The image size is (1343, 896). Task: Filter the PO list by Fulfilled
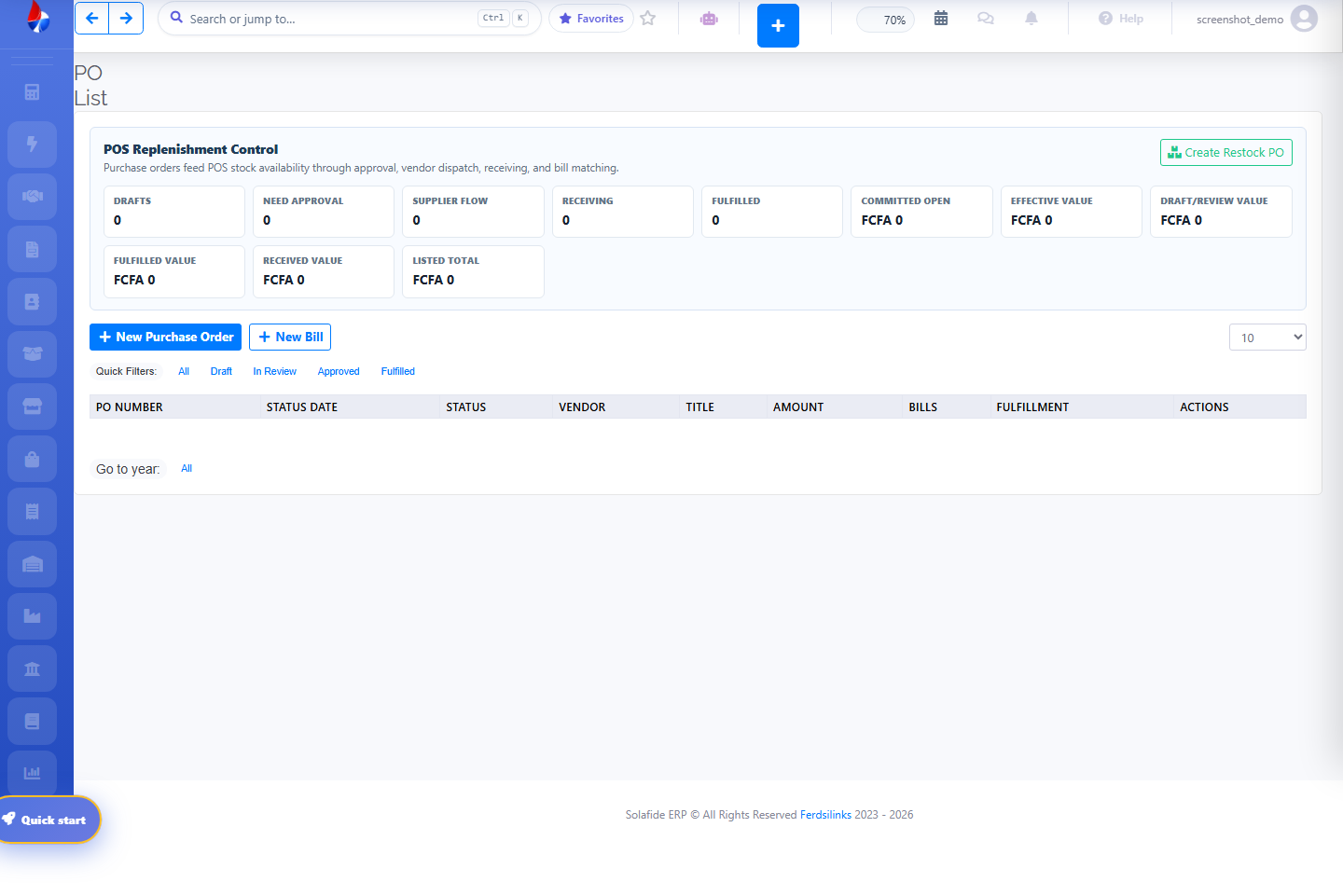click(398, 371)
